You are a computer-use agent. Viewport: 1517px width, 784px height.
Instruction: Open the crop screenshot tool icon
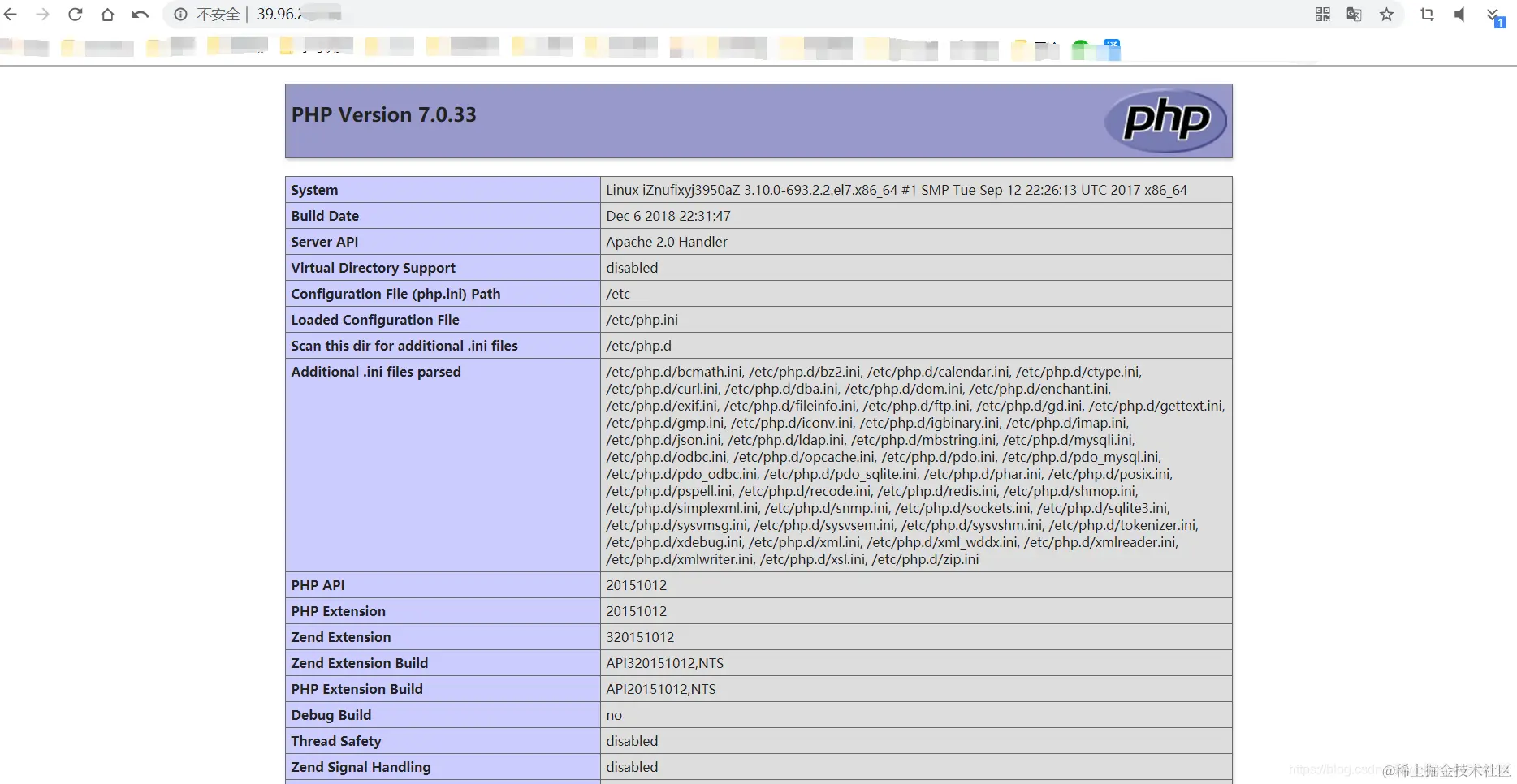[x=1427, y=15]
